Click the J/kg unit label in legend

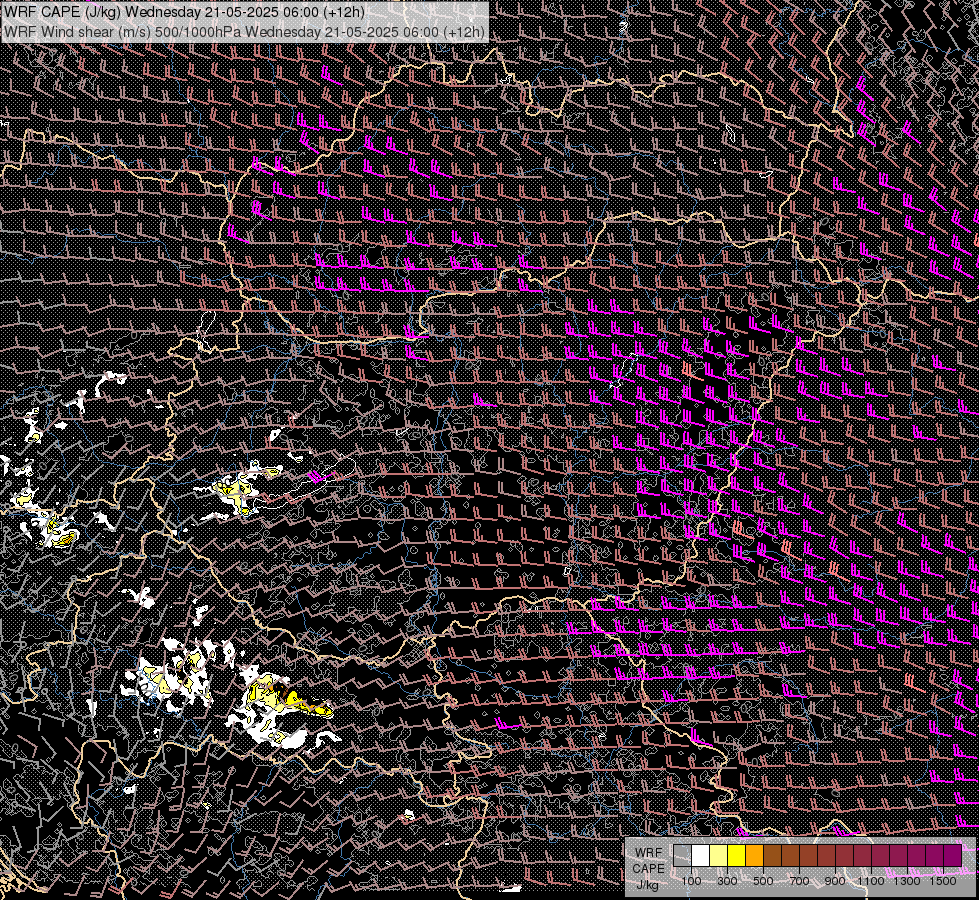pos(648,885)
